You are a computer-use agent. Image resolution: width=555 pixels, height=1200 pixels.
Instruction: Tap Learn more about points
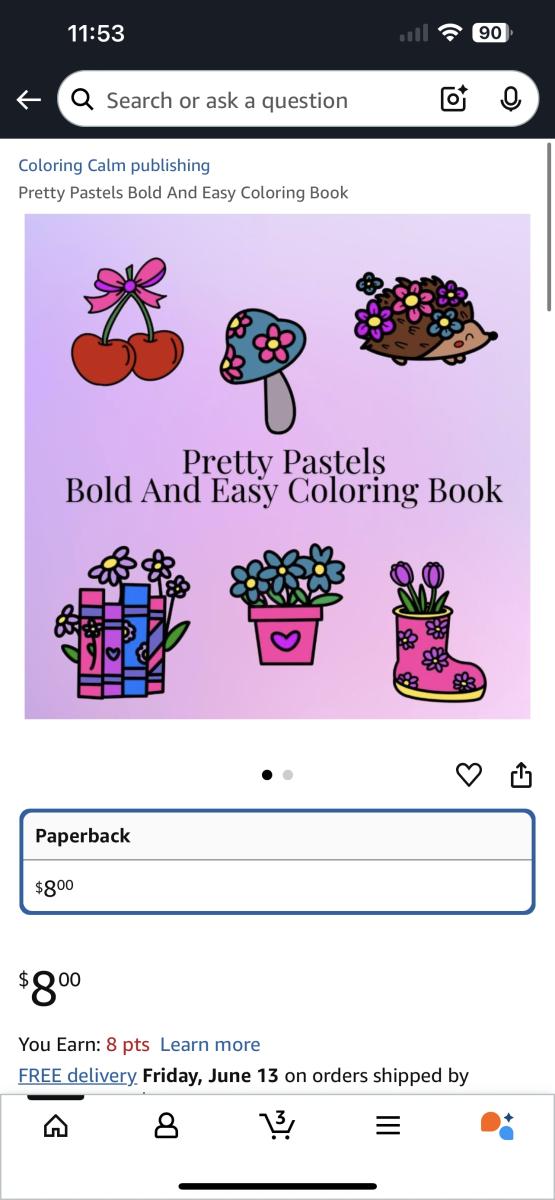210,1044
